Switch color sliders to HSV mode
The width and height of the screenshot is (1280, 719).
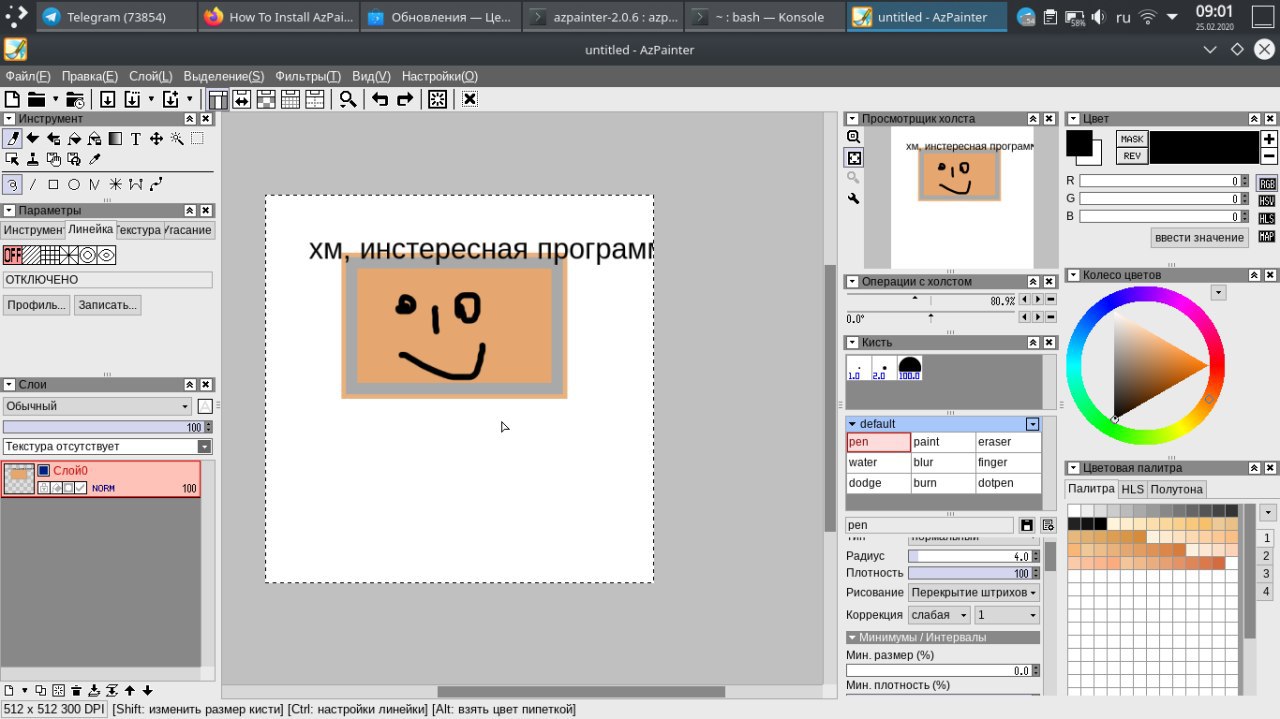[1267, 201]
